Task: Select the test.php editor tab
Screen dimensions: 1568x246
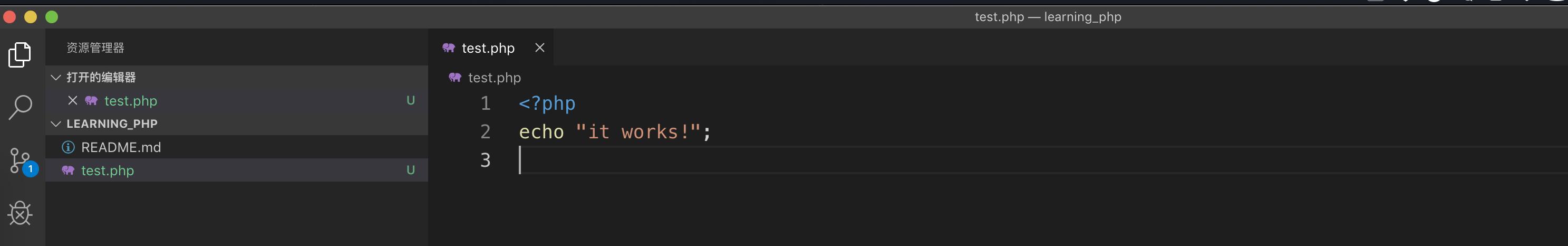Action: click(488, 48)
